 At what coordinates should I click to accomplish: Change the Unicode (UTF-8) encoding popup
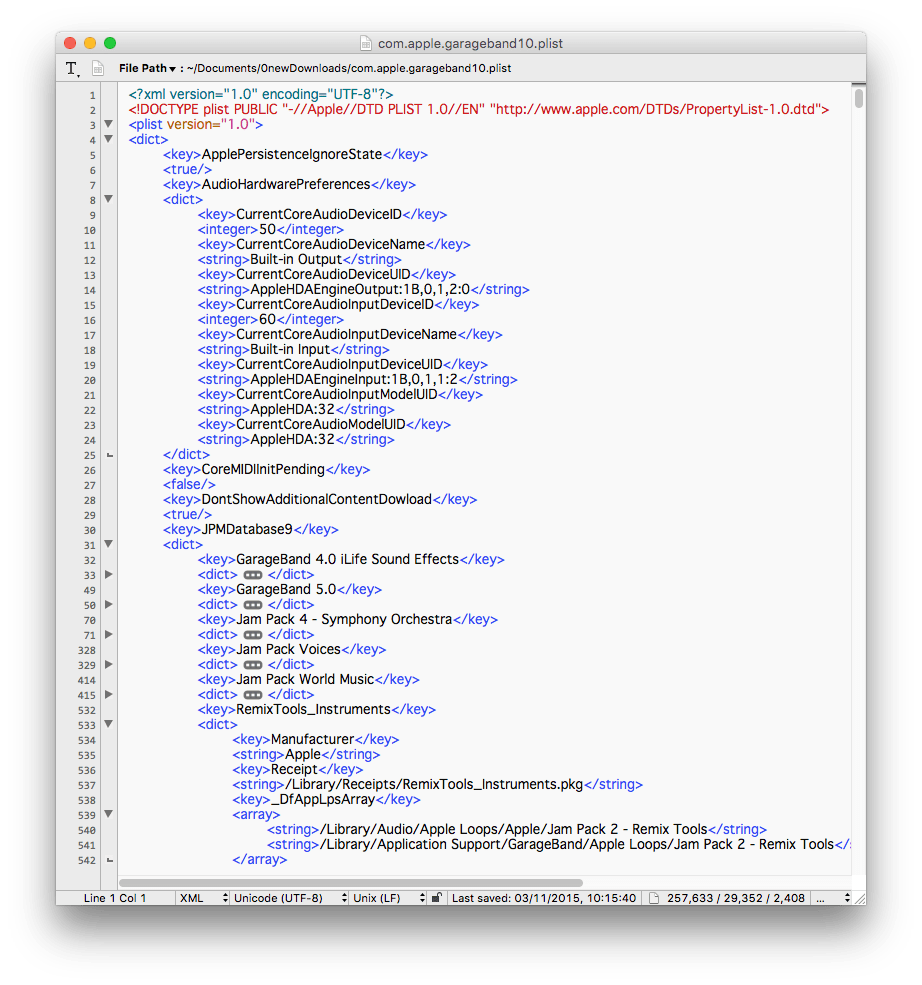point(289,898)
